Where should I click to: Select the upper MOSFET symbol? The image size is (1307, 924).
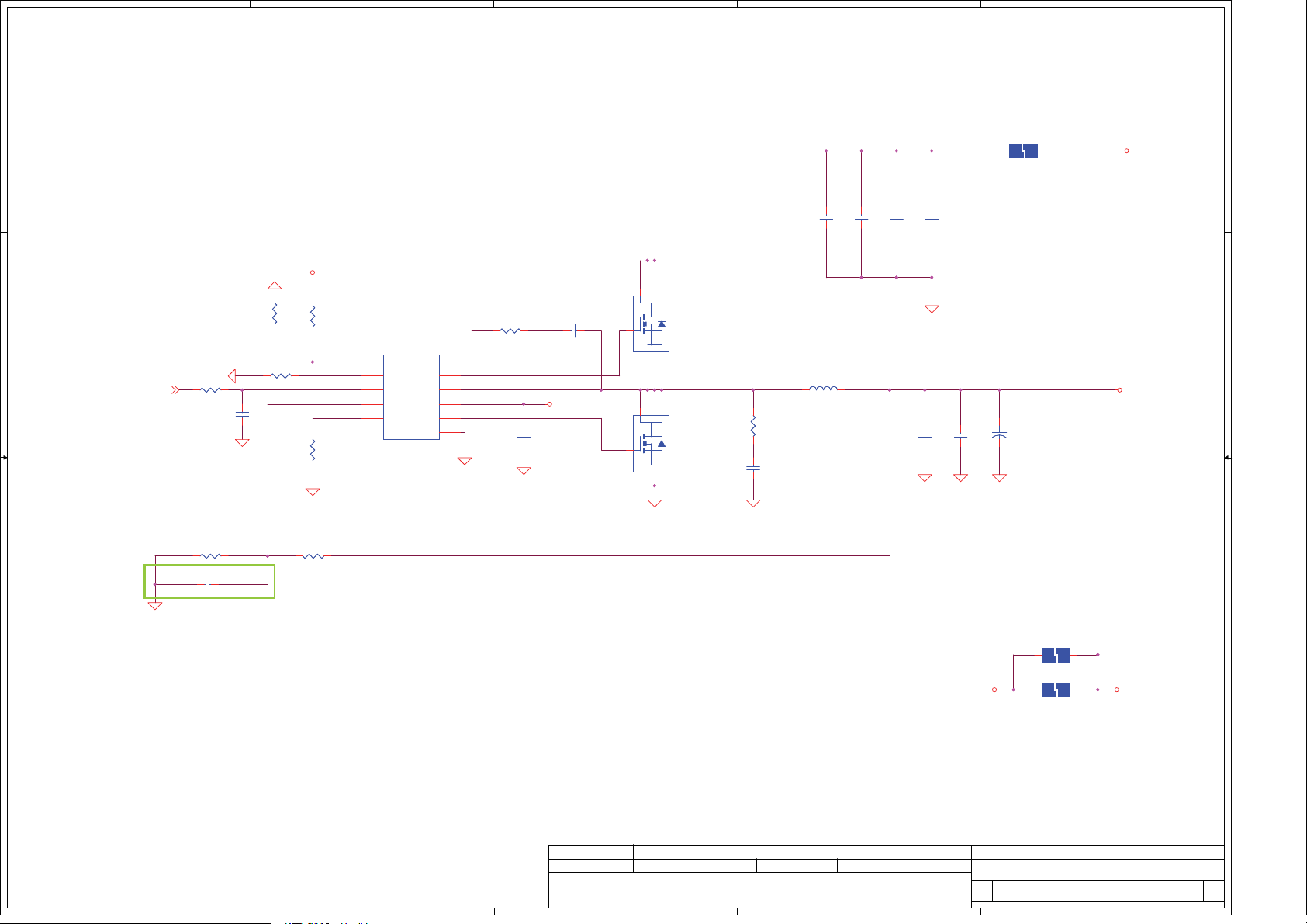click(651, 324)
